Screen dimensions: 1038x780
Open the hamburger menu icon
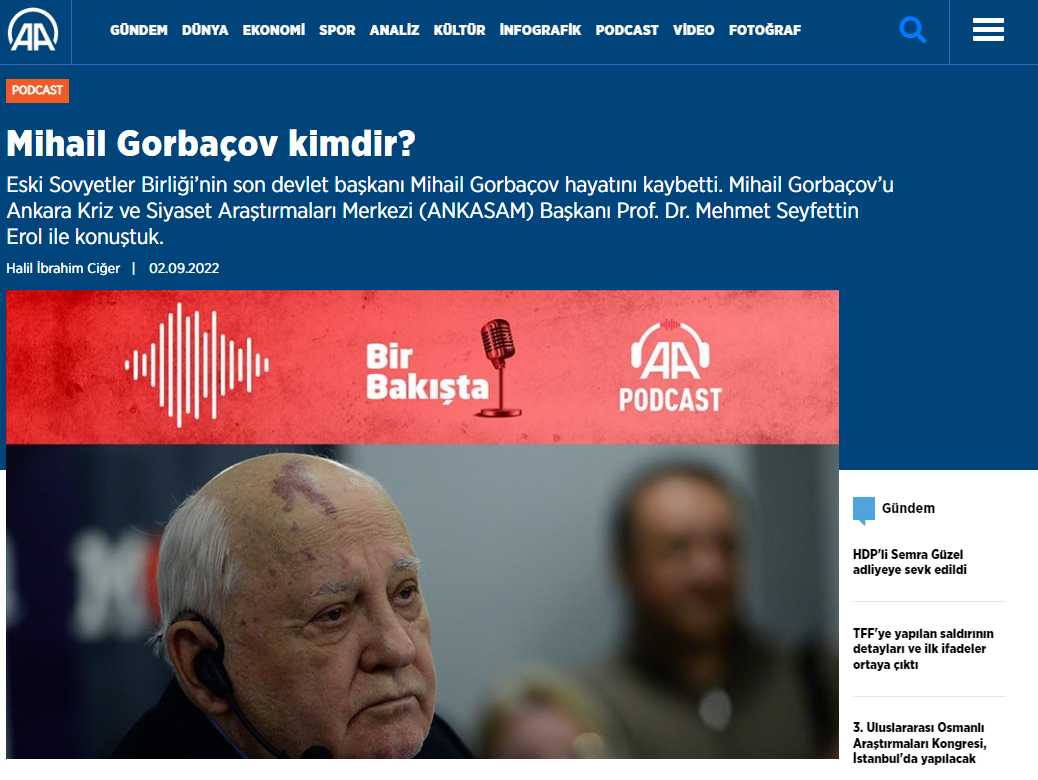pos(988,30)
